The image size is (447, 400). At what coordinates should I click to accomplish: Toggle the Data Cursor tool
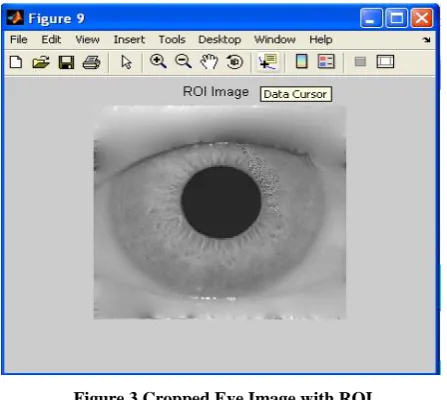(x=268, y=62)
